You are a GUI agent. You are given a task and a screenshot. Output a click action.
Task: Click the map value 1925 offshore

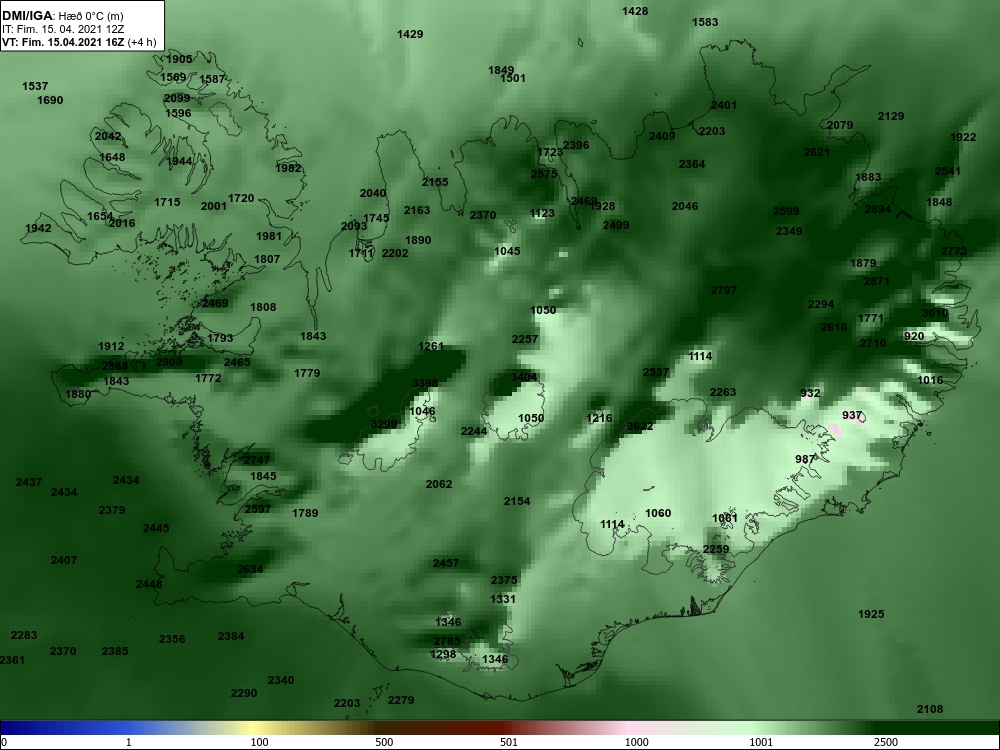[x=871, y=614]
